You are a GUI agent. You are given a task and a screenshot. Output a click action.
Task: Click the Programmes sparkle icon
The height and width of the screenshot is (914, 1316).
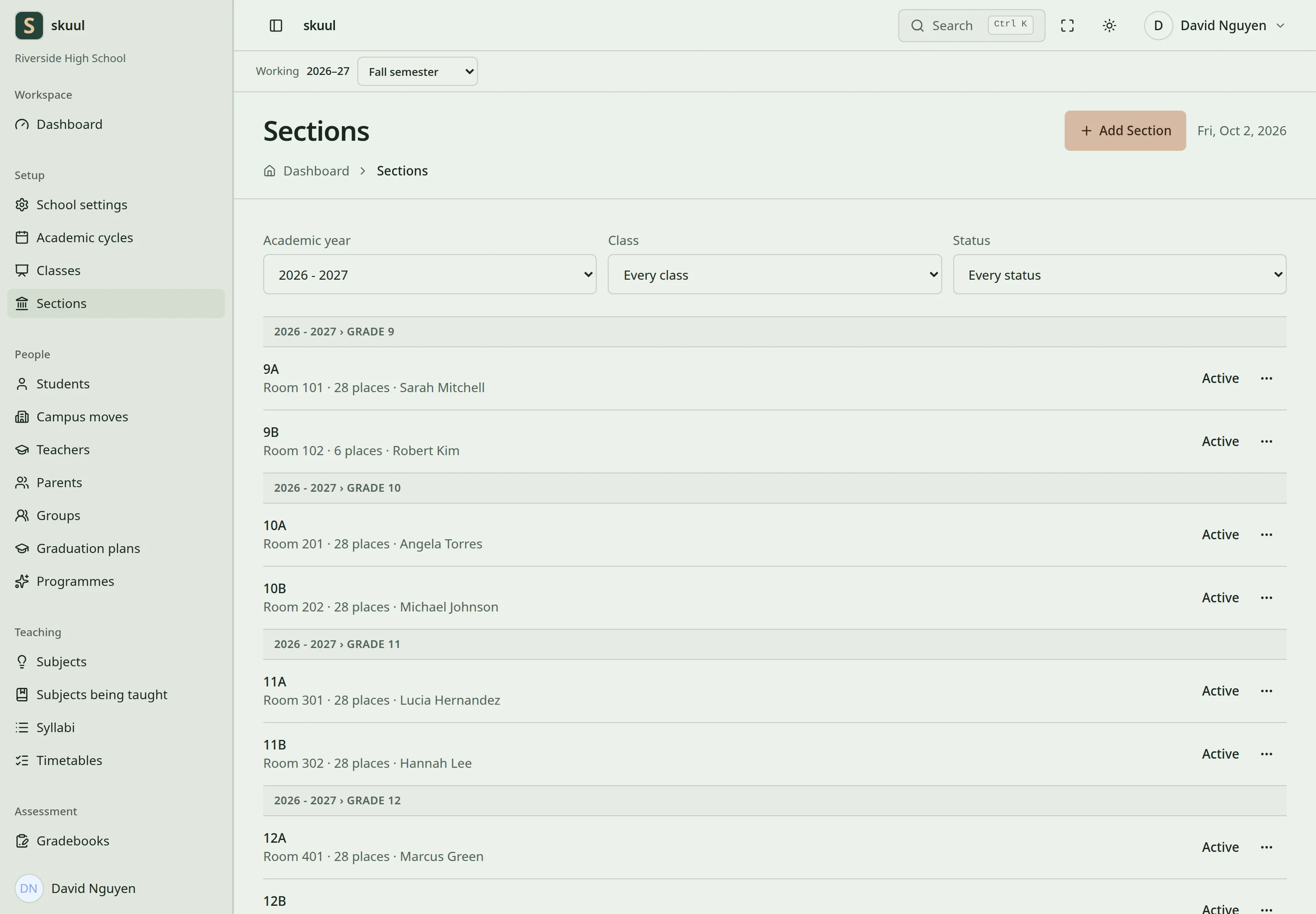click(x=22, y=581)
